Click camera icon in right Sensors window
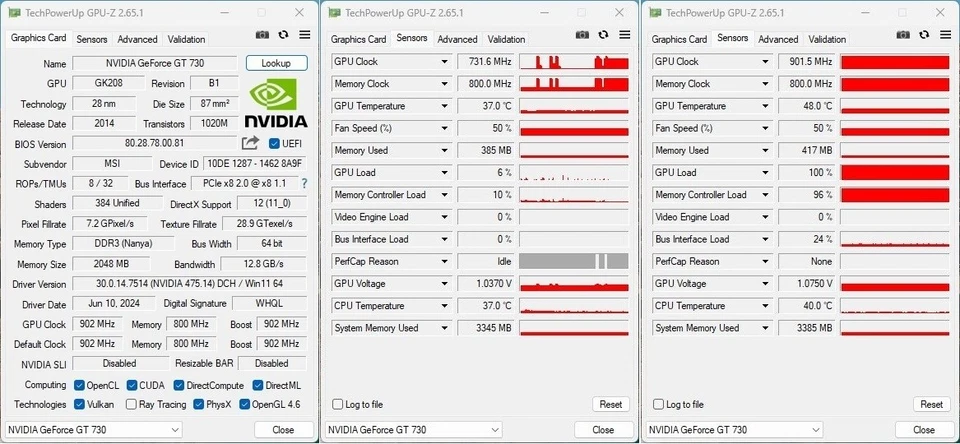This screenshot has height=444, width=960. pyautogui.click(x=903, y=35)
